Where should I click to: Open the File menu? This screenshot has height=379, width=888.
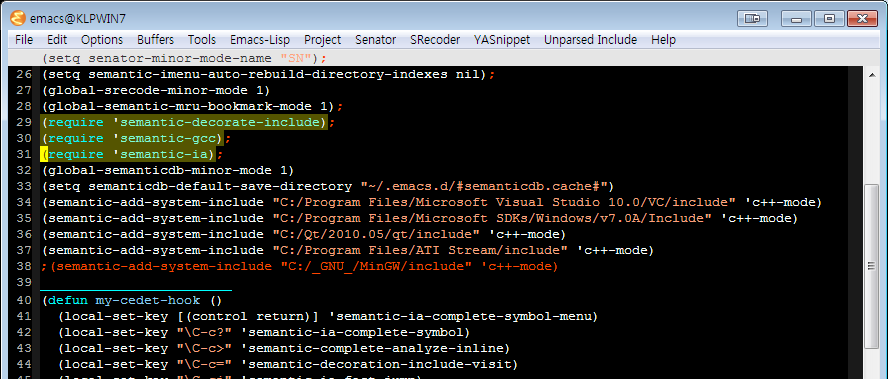tap(24, 40)
